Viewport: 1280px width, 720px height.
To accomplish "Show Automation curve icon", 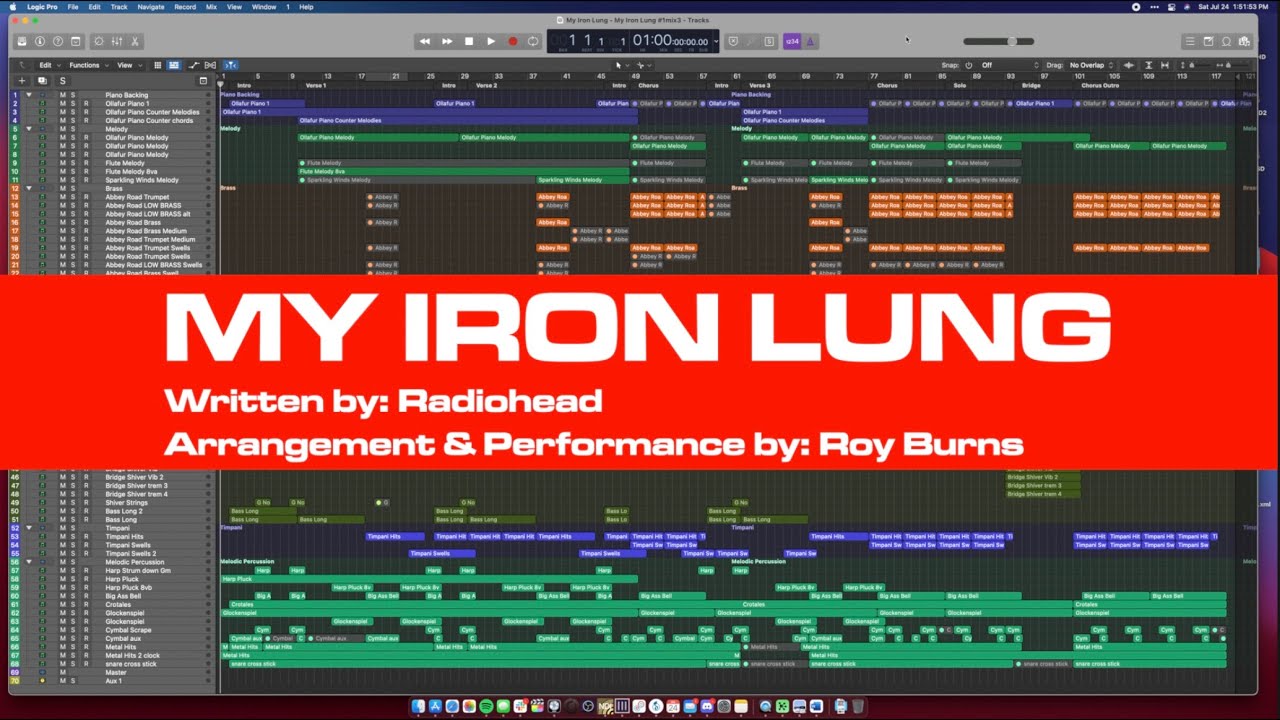I will [x=194, y=65].
